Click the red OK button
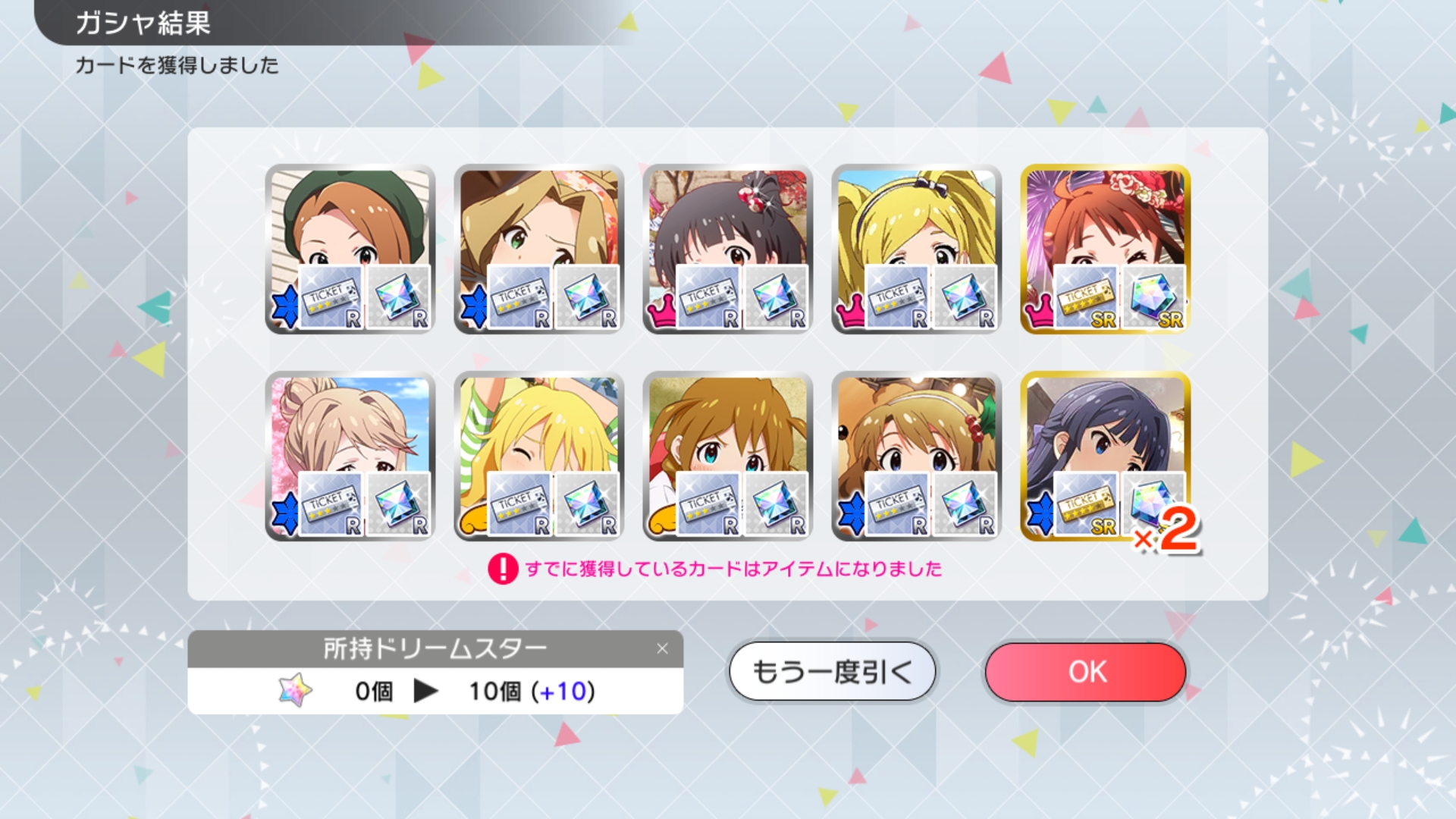Image resolution: width=1456 pixels, height=819 pixels. pyautogui.click(x=1085, y=672)
